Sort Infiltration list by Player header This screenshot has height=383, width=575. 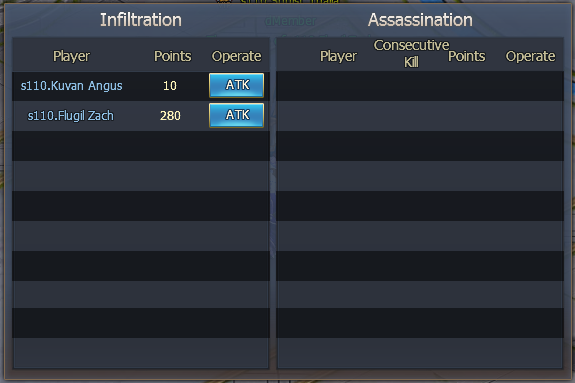click(72, 56)
